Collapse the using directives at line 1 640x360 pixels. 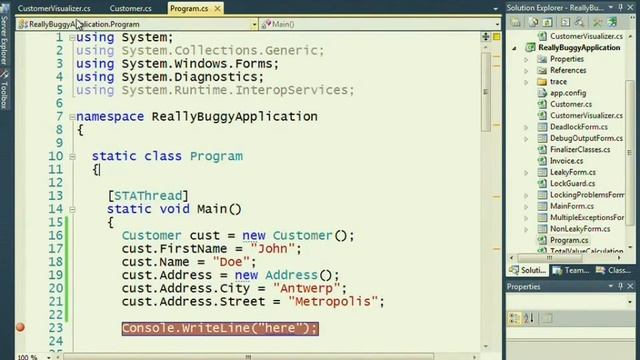pyautogui.click(x=72, y=38)
